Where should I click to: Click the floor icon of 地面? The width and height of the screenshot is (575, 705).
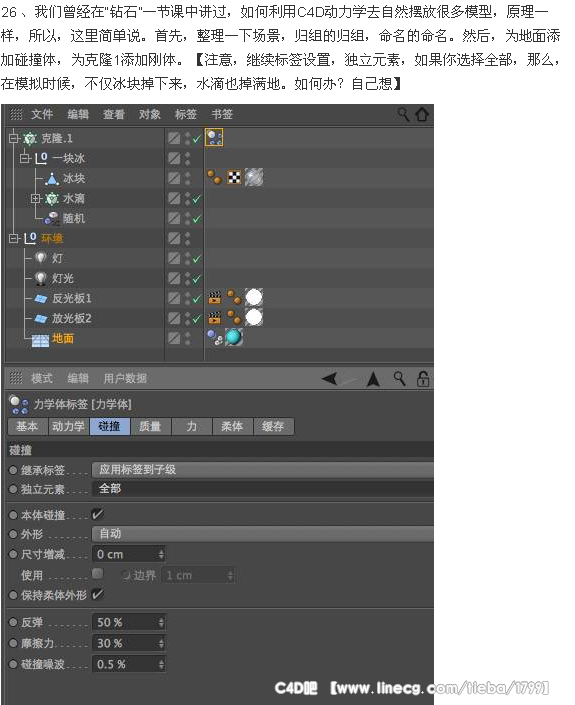(40, 341)
